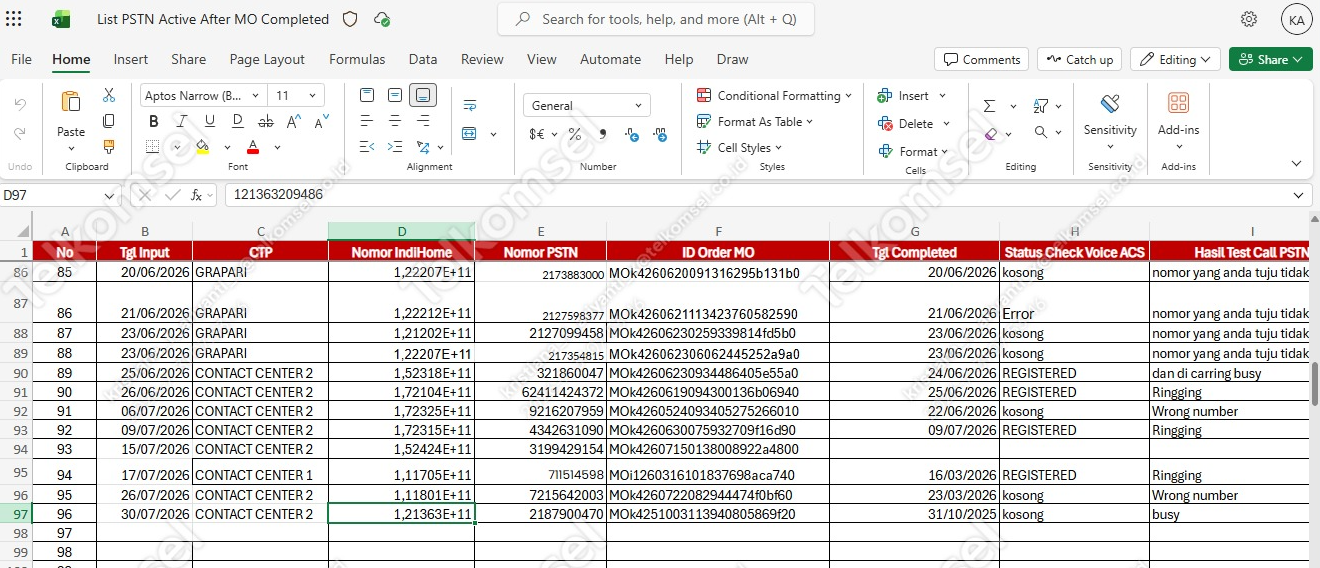Image resolution: width=1320 pixels, height=568 pixels.
Task: Toggle Double Underline formatting
Action: (x=237, y=121)
